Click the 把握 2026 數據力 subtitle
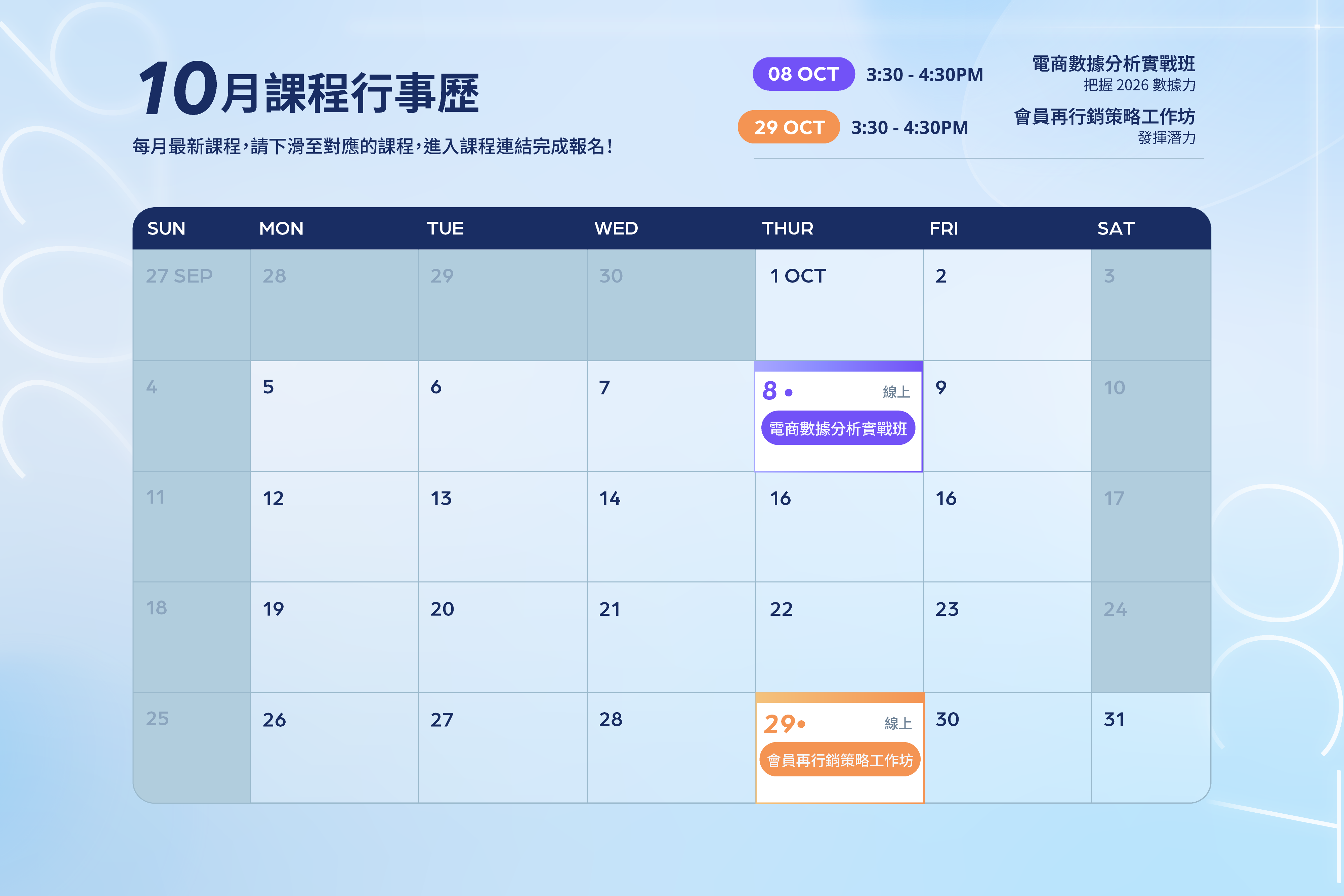Viewport: 1344px width, 896px height. [1139, 85]
